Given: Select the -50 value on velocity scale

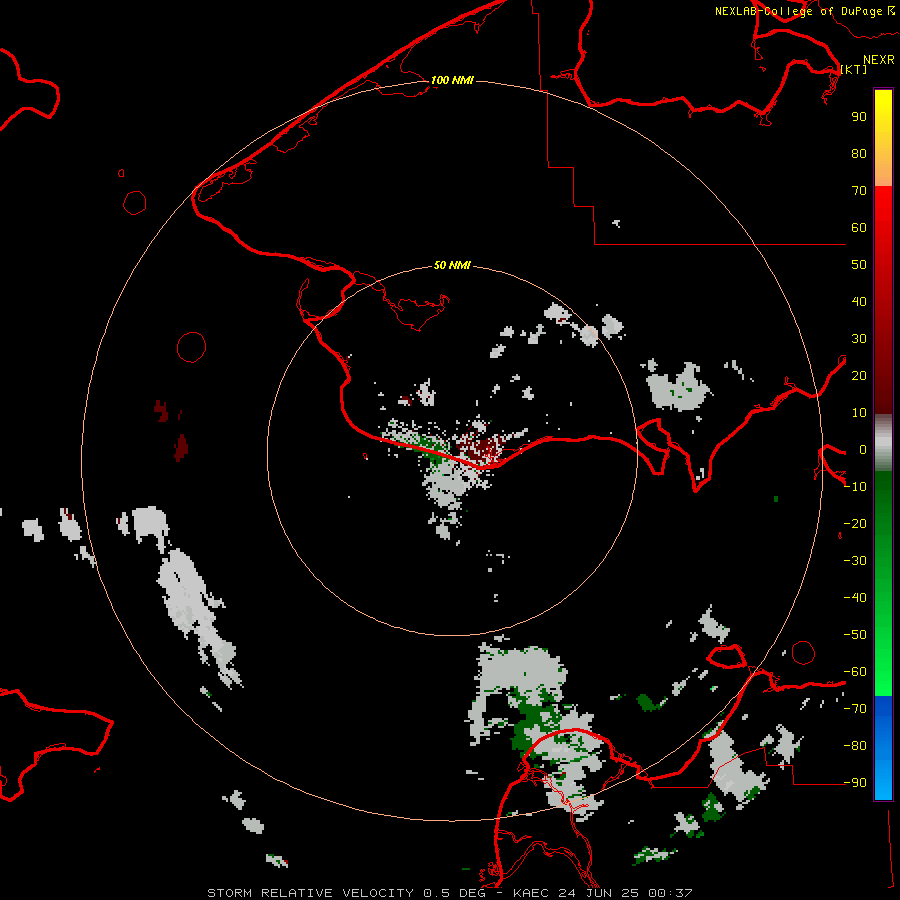Looking at the screenshot, I should (x=855, y=635).
